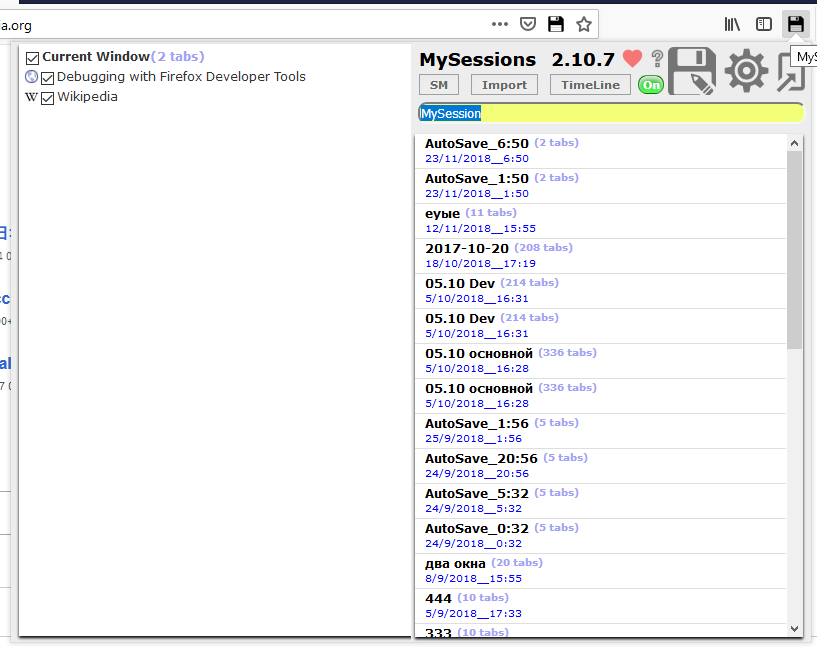
Task: Click the Wikipedia W favicon
Action: pos(31,97)
